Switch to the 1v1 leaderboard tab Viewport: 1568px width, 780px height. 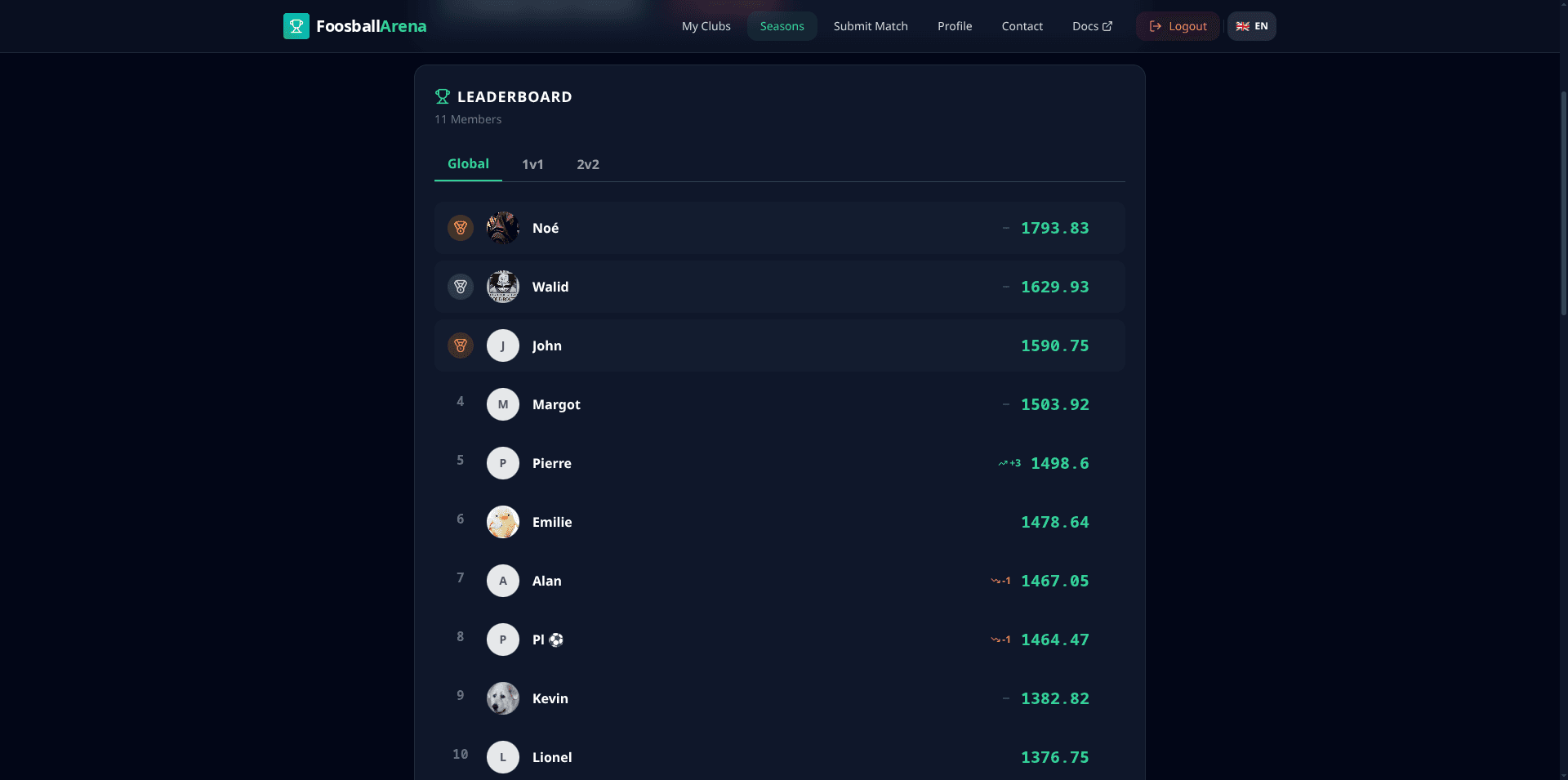point(532,164)
